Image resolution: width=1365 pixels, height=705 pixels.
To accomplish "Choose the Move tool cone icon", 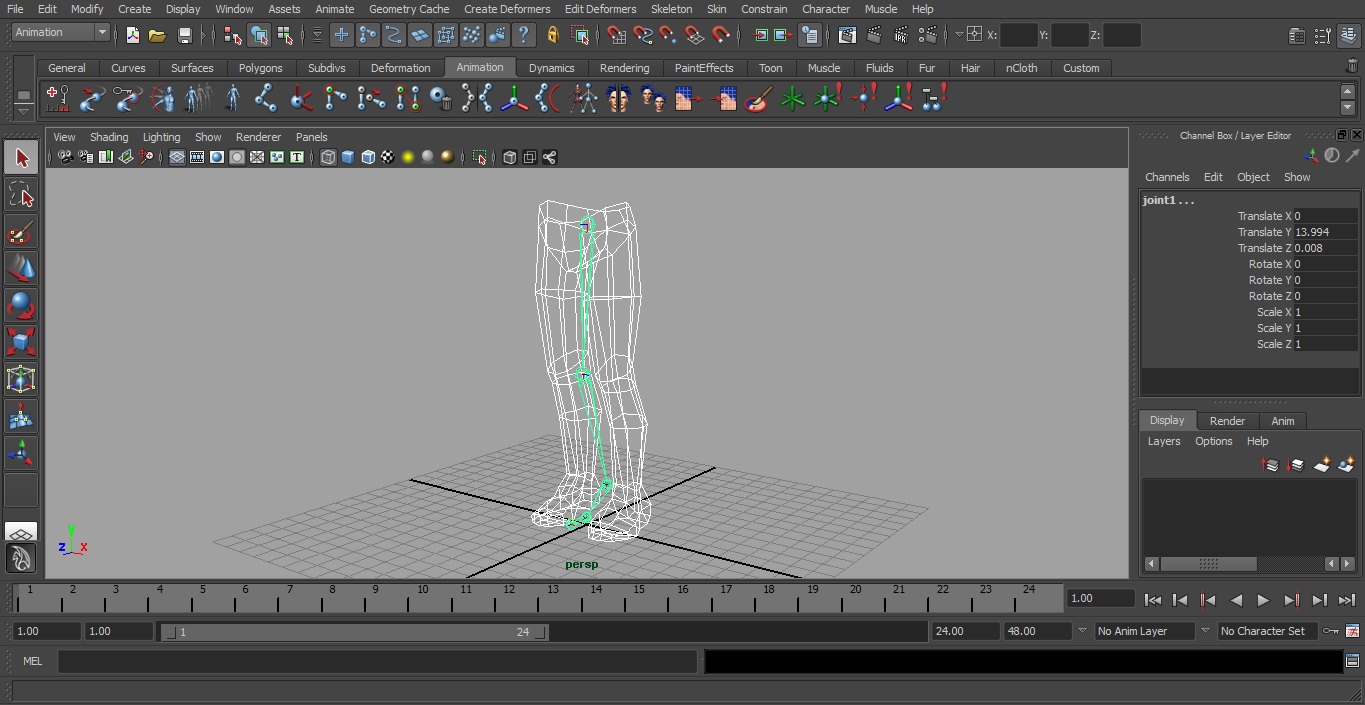I will 21,268.
